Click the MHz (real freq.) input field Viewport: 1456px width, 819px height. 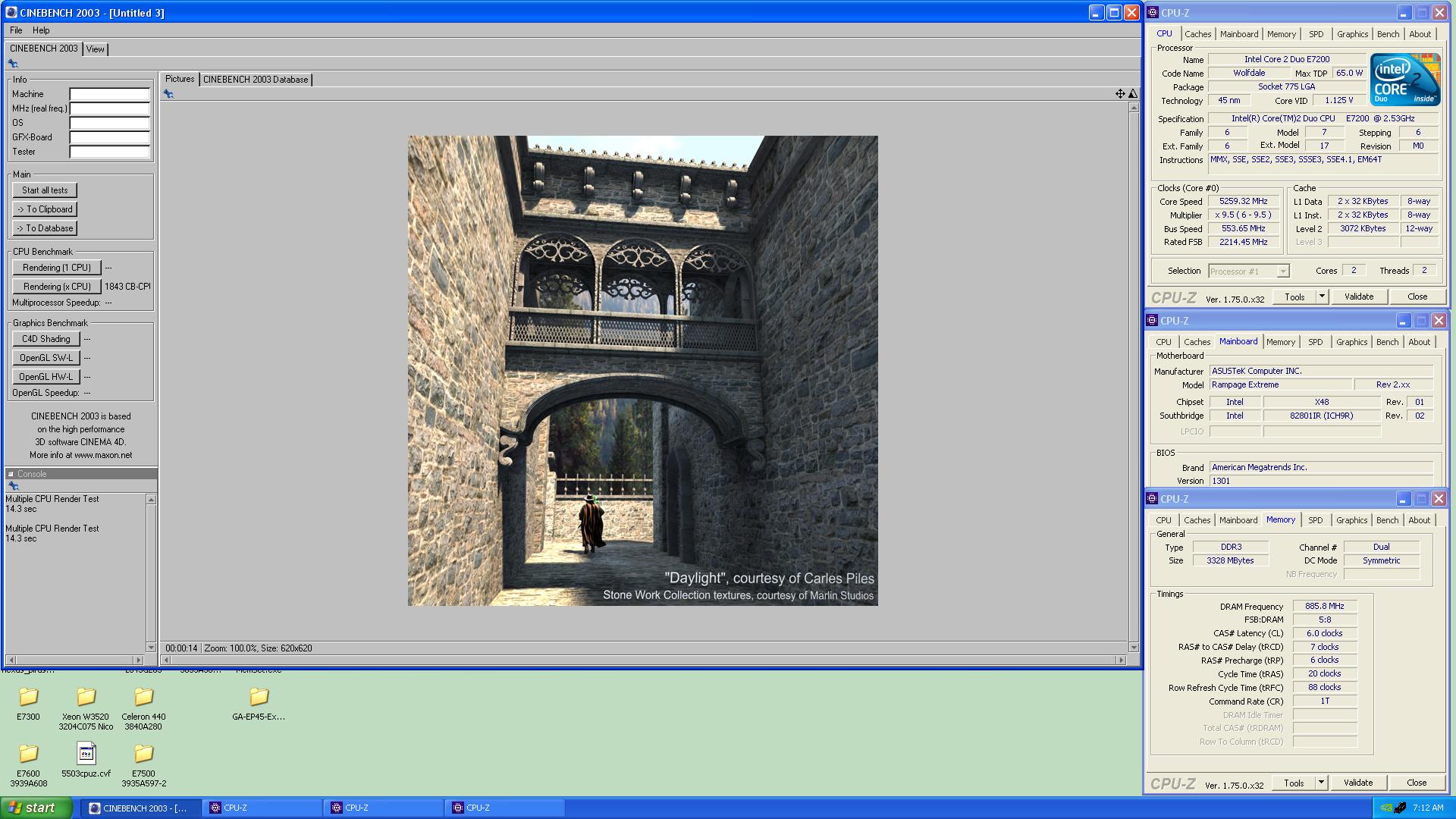point(110,108)
